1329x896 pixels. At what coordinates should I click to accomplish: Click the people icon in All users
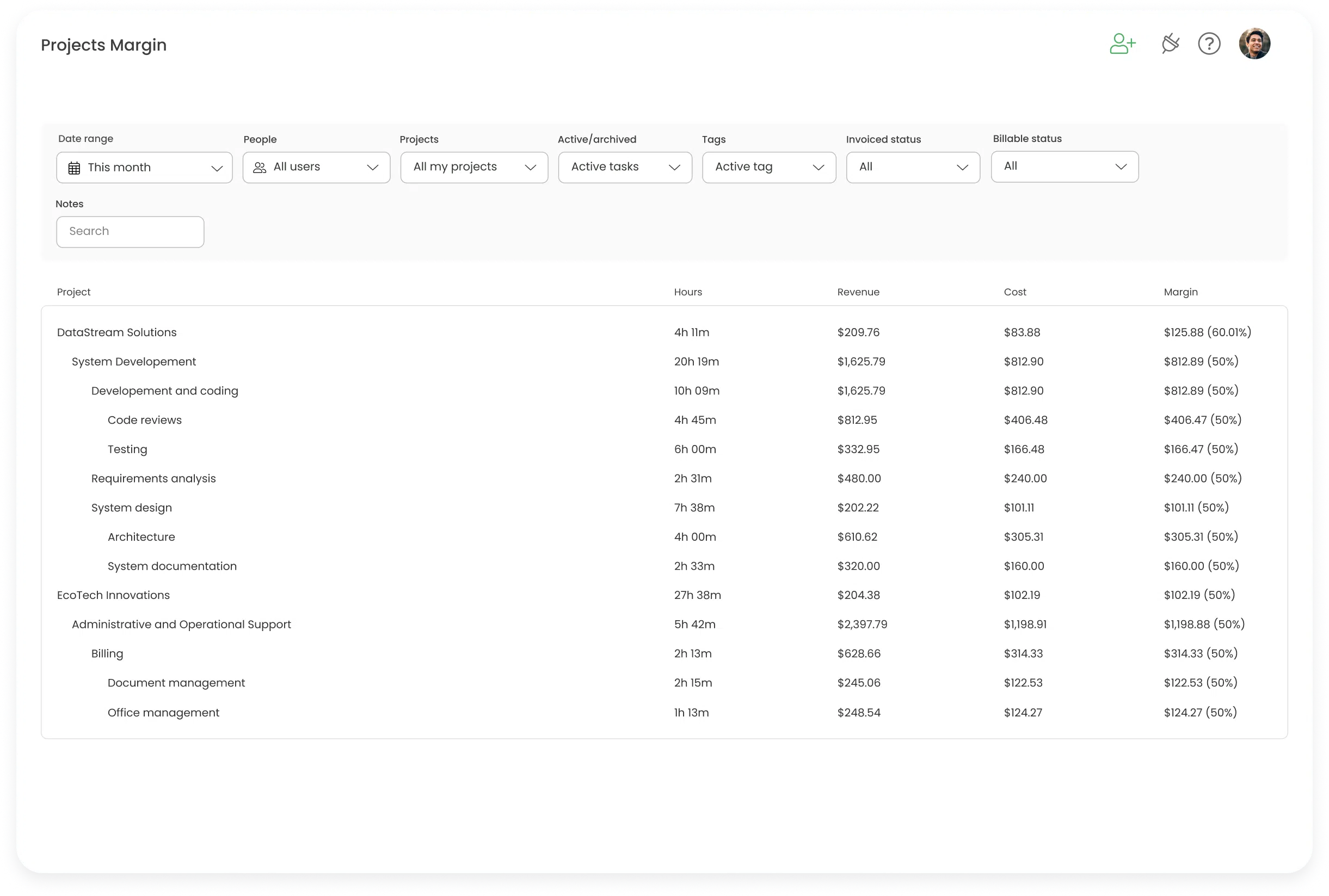point(260,168)
